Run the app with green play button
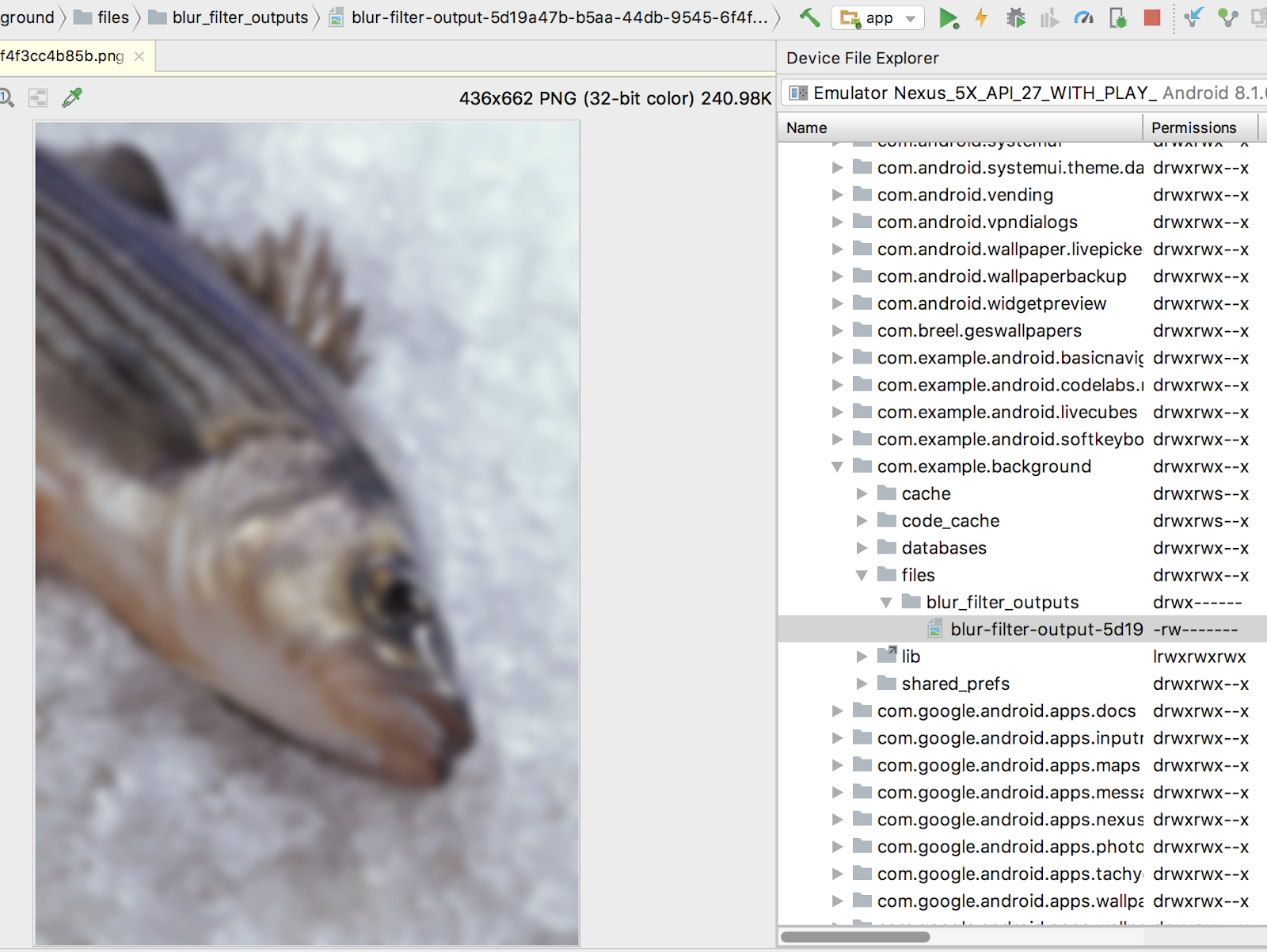 pyautogui.click(x=948, y=17)
